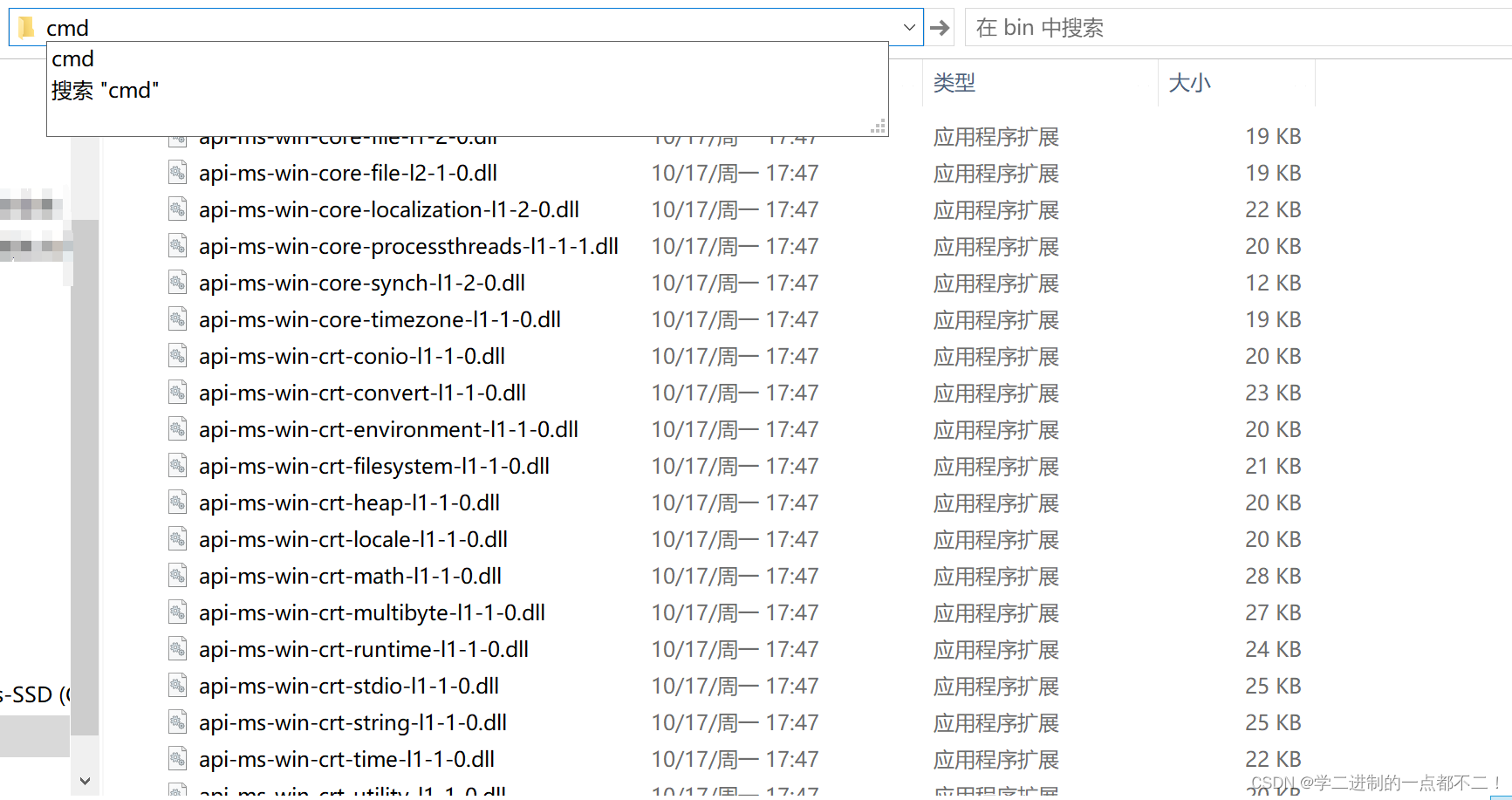Click the go arrow beside the address bar

click(940, 27)
